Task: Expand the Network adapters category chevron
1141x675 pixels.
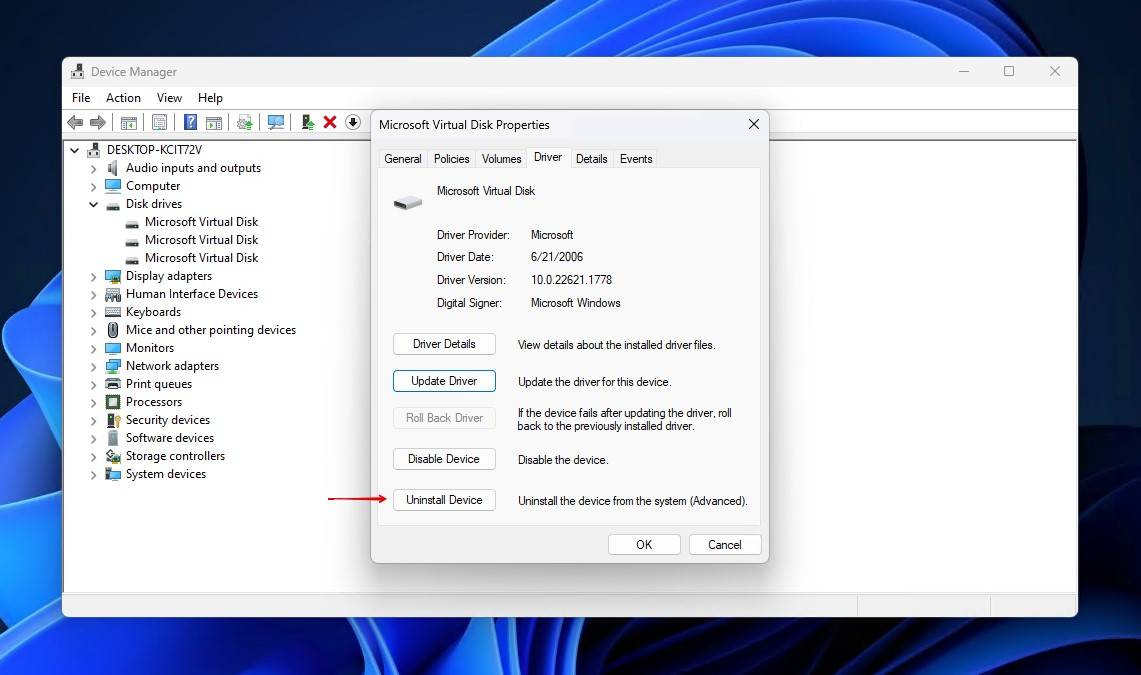Action: 93,367
